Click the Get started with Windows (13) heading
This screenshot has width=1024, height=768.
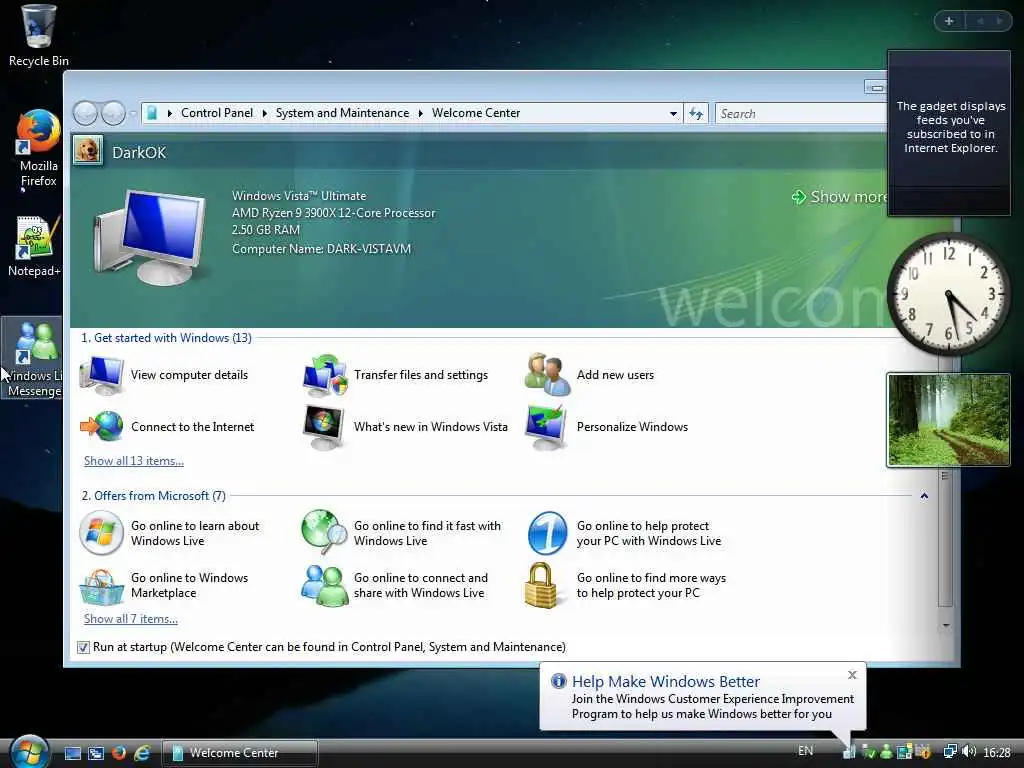(166, 338)
